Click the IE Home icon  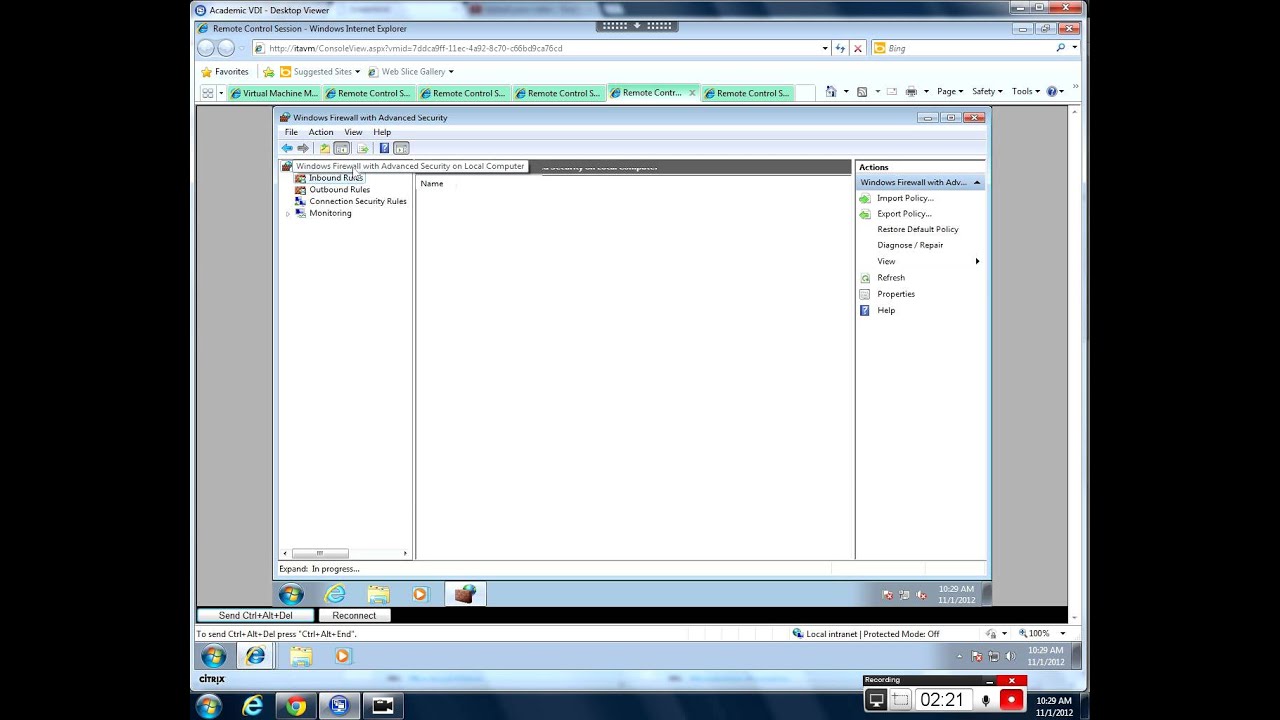pos(830,92)
